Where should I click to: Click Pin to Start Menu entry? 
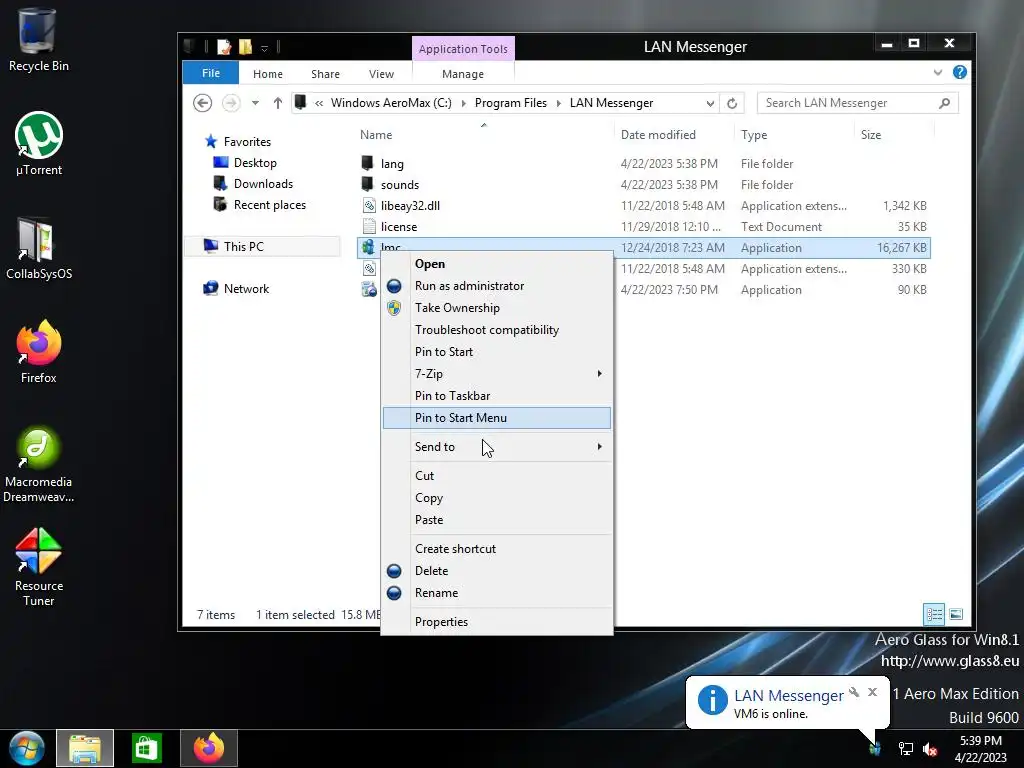click(497, 418)
